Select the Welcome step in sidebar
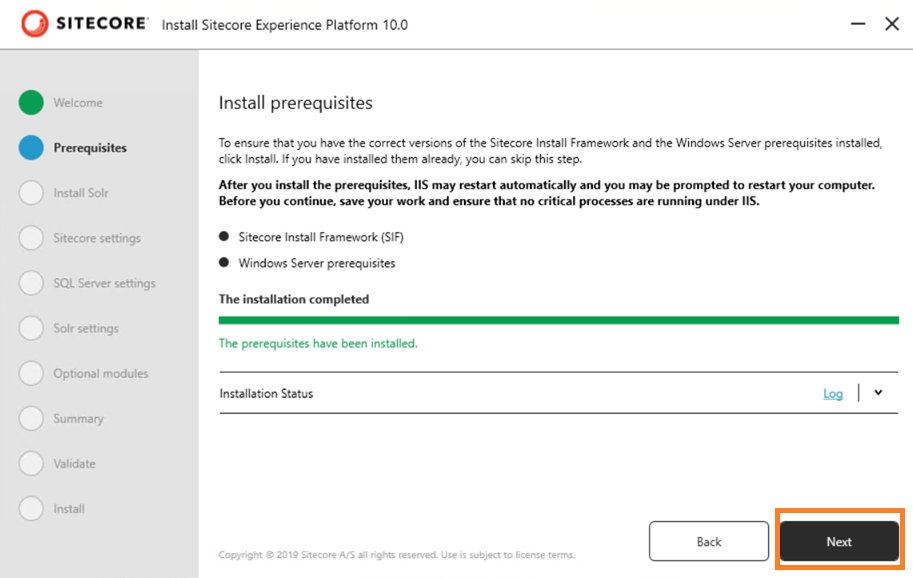The height and width of the screenshot is (578, 913). pos(78,102)
